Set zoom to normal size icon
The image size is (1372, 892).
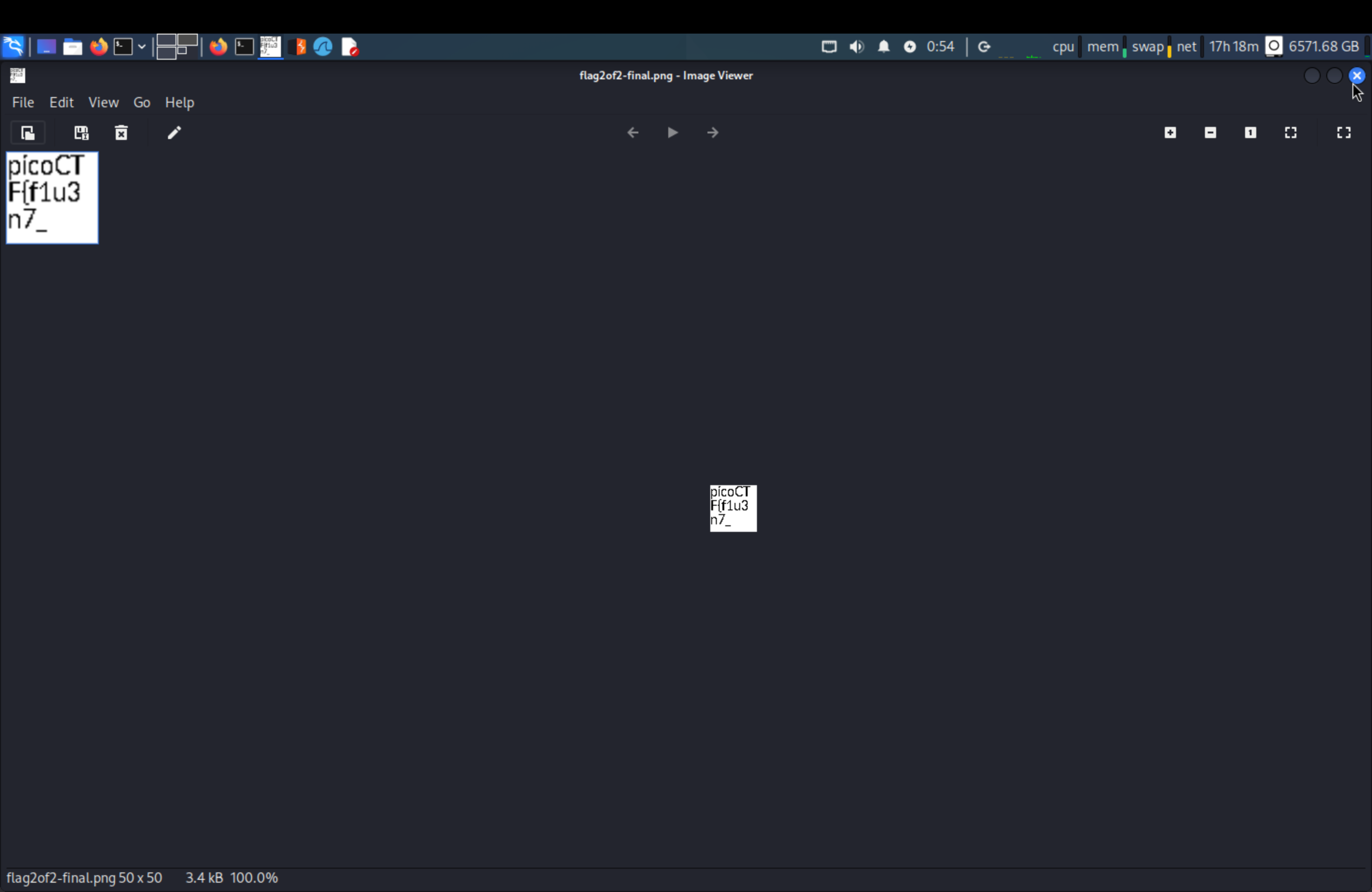coord(1250,132)
